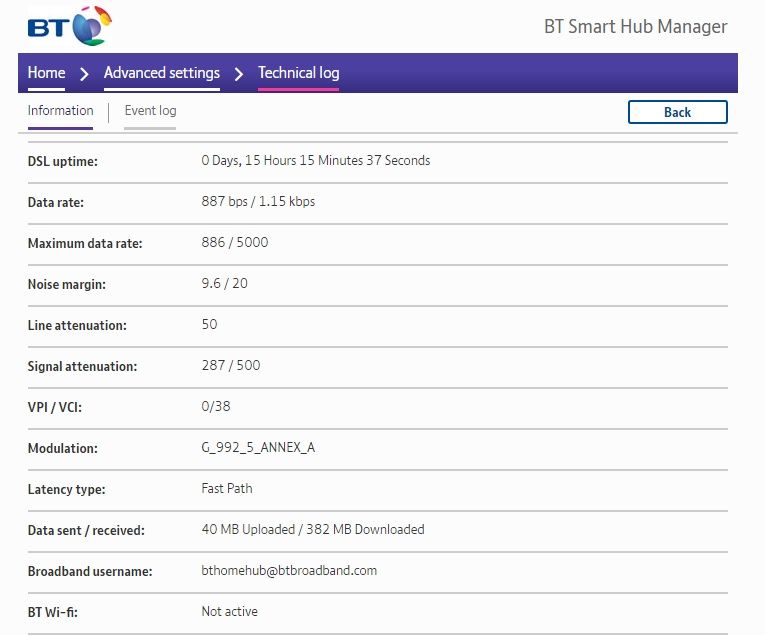The height and width of the screenshot is (635, 765).
Task: Click chevron arrow after Advanced settings
Action: click(239, 74)
